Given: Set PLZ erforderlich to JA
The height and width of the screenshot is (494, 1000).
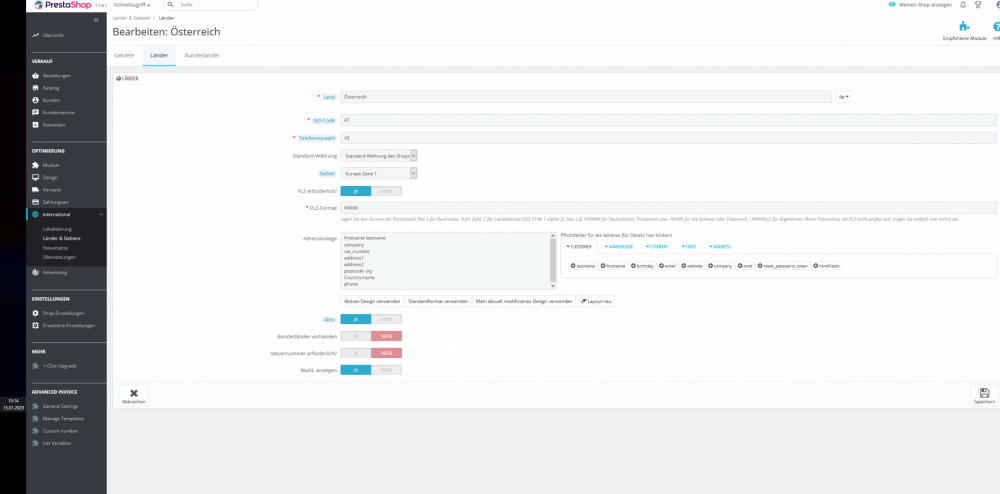Looking at the screenshot, I should click(x=356, y=191).
